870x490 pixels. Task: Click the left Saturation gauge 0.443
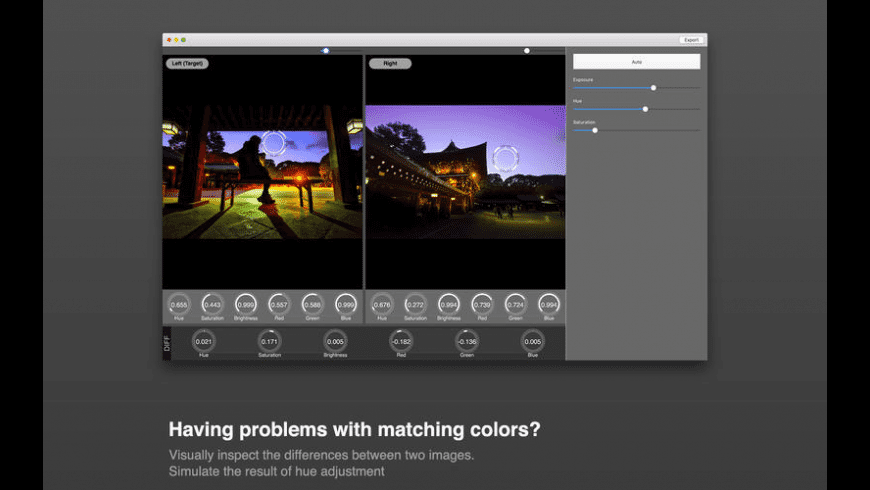coord(213,305)
